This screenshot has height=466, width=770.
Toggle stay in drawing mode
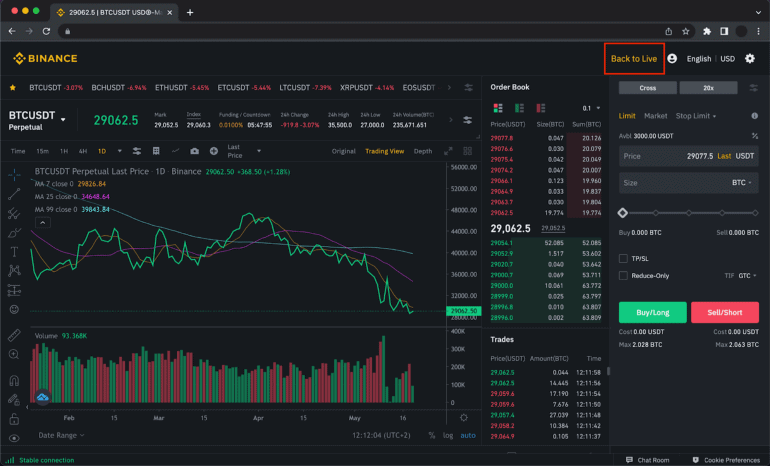tap(14, 400)
